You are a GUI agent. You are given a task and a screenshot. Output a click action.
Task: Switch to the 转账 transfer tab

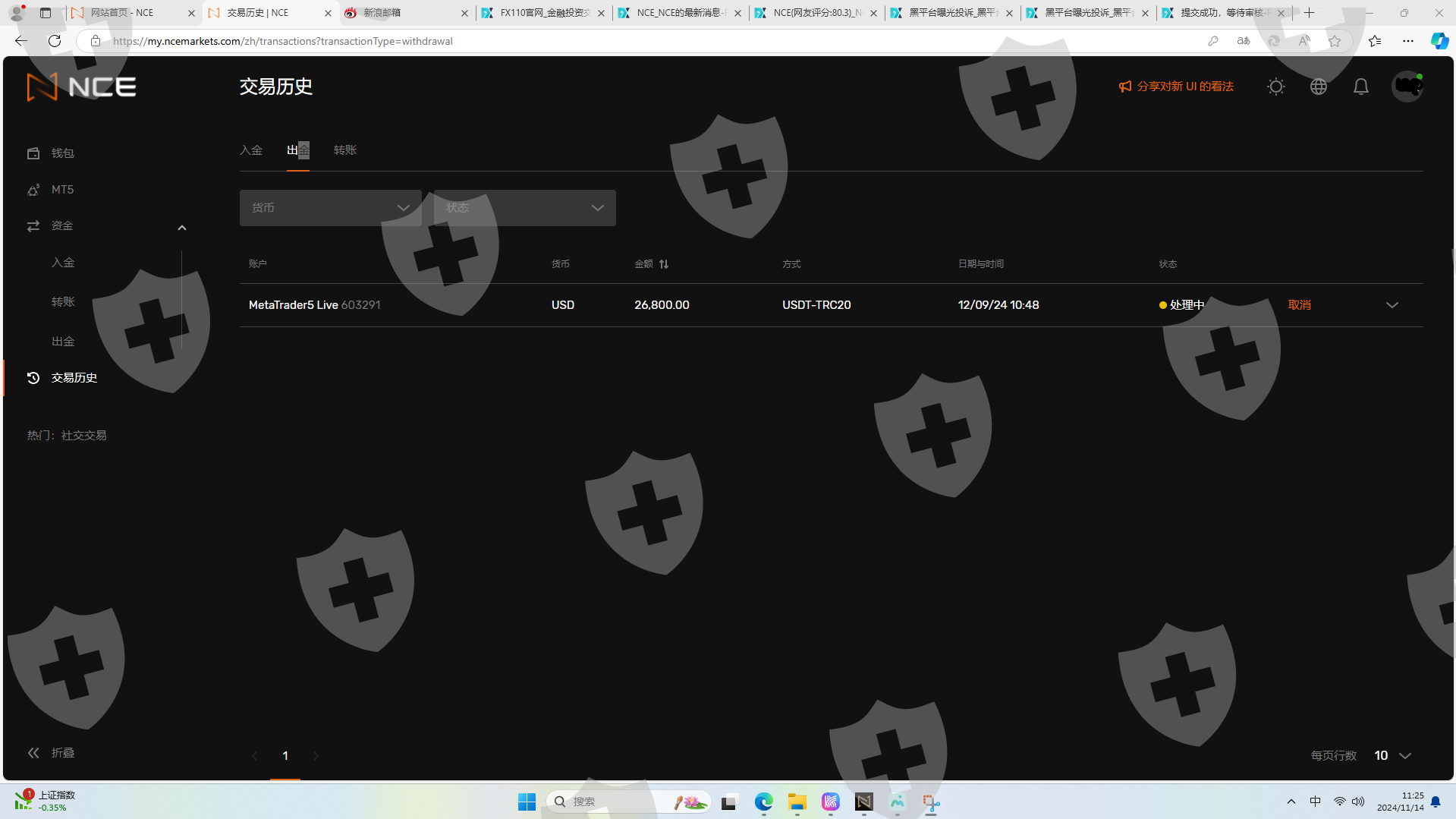[x=344, y=150]
